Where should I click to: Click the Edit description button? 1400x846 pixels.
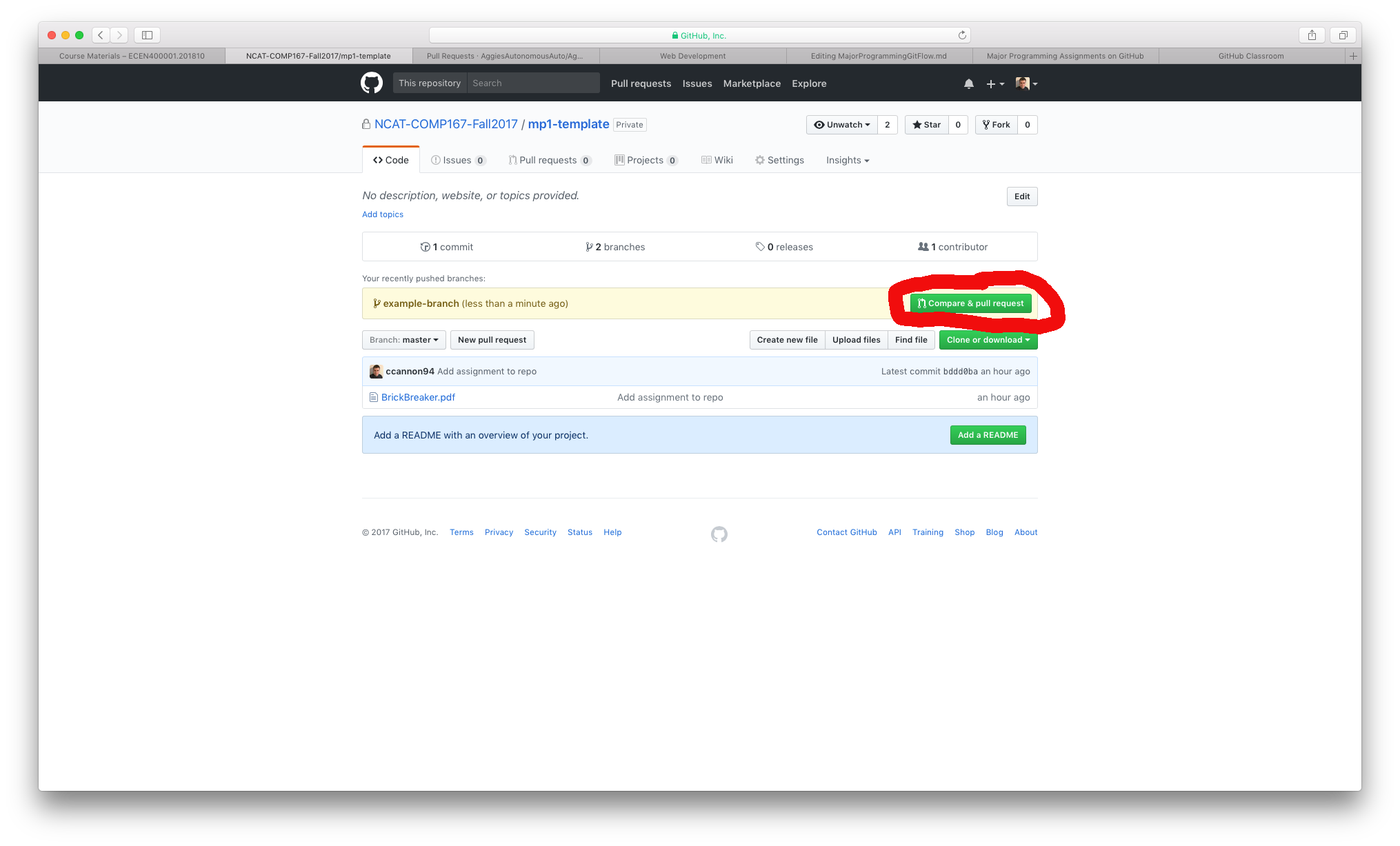coord(1022,196)
